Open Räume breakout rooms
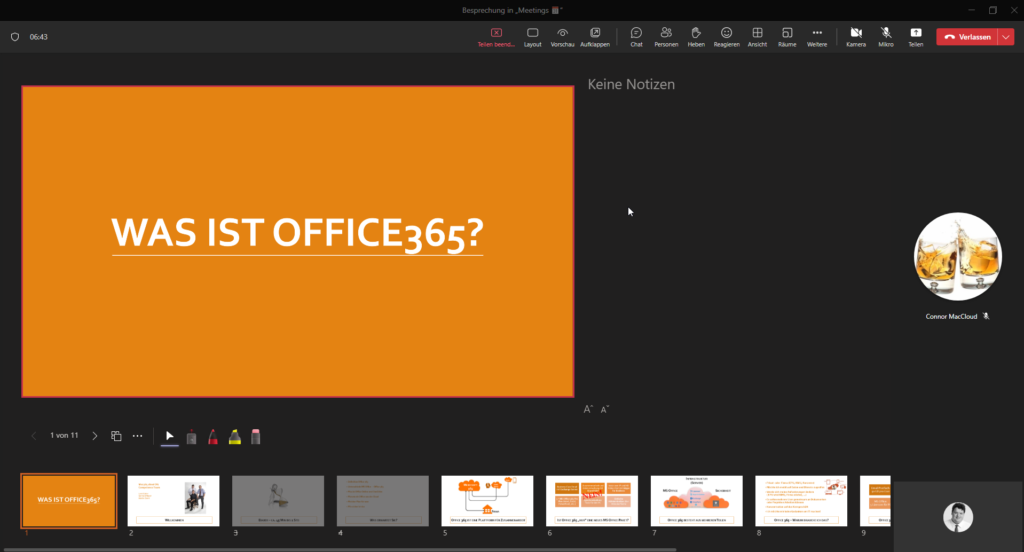 [x=788, y=37]
